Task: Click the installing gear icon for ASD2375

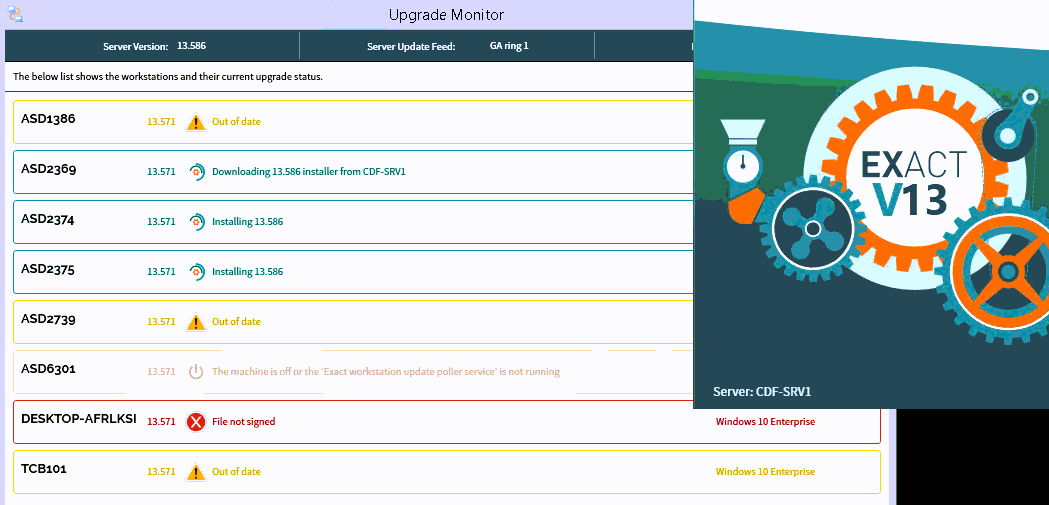Action: 196,272
